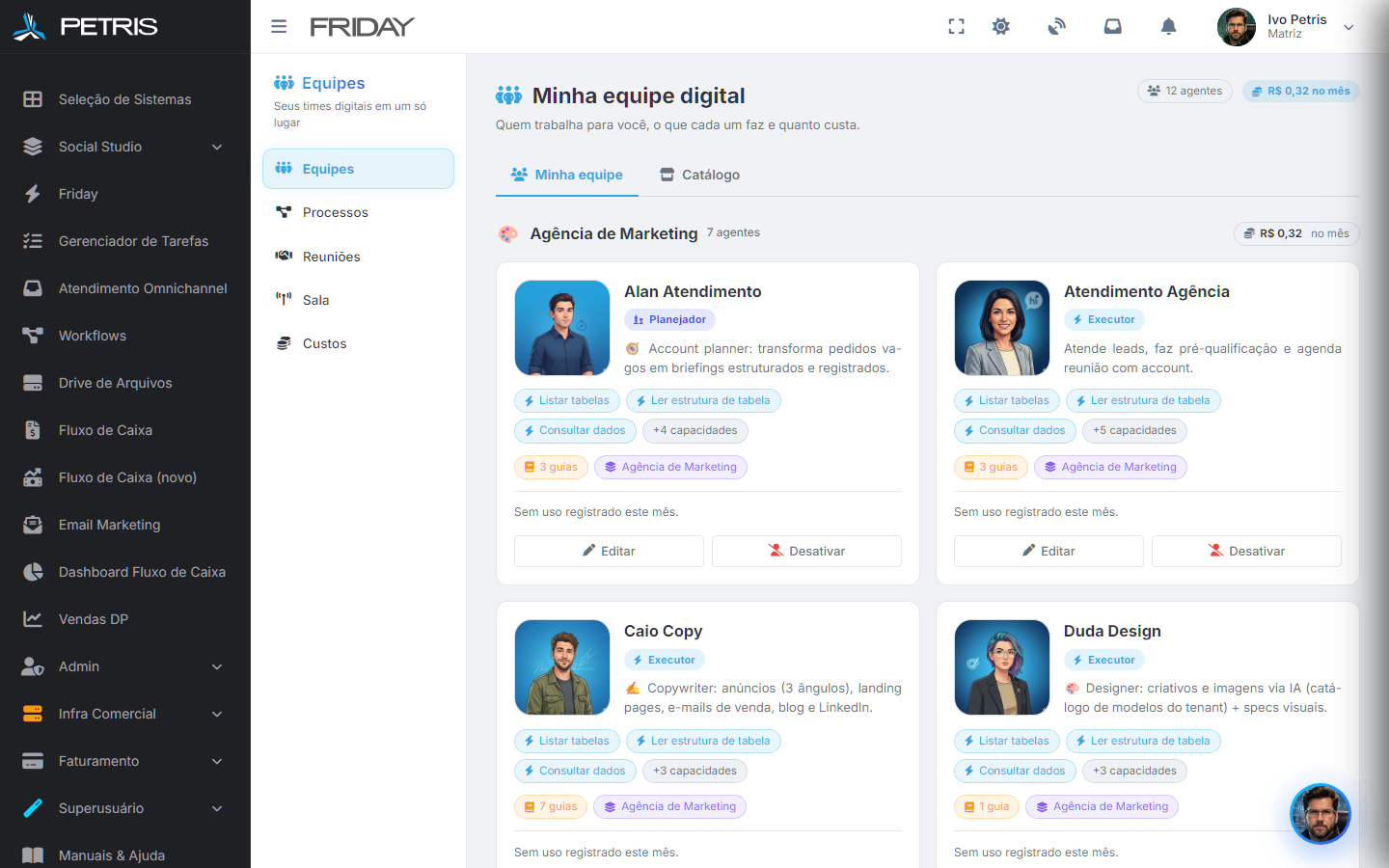1389x868 pixels.
Task: Click the 3 guias tag on Alan Atendimento
Action: point(551,467)
